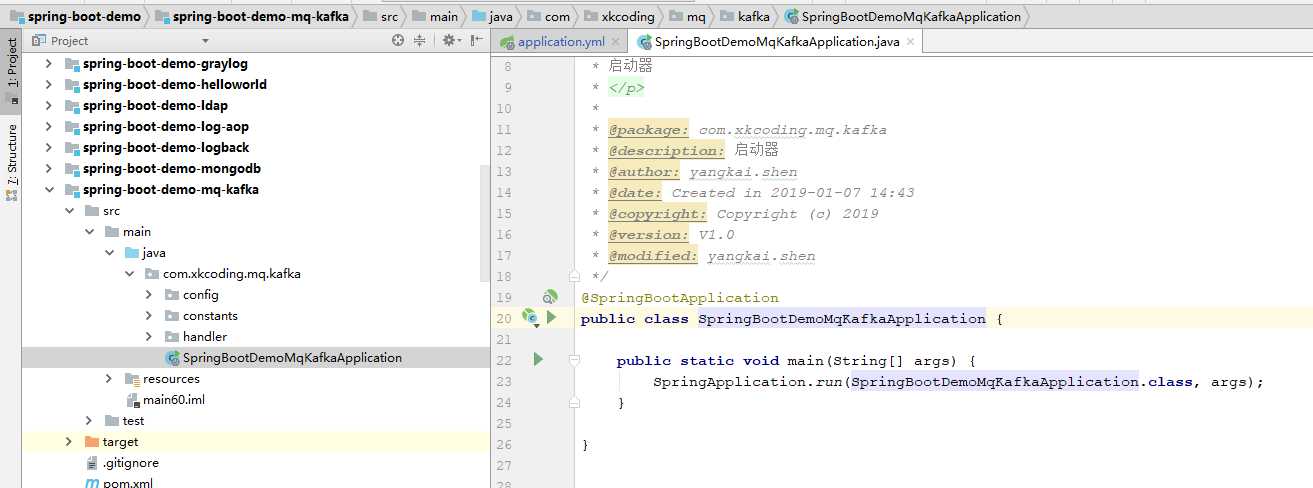Screen dimensions: 1313x488
Task: Click the Spring bean gutter icon on line 20
Action: 530,317
